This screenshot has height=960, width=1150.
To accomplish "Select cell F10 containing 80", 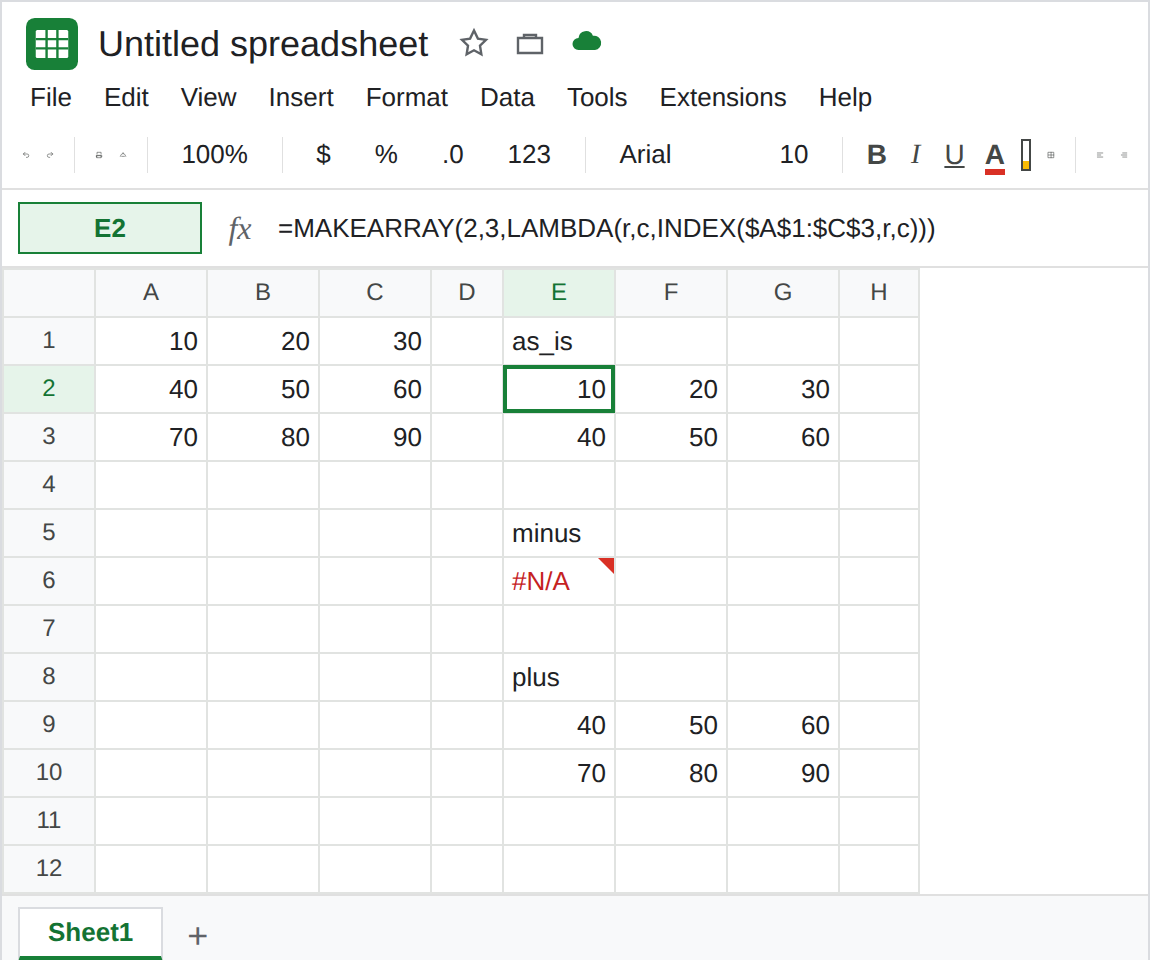I will coord(671,773).
